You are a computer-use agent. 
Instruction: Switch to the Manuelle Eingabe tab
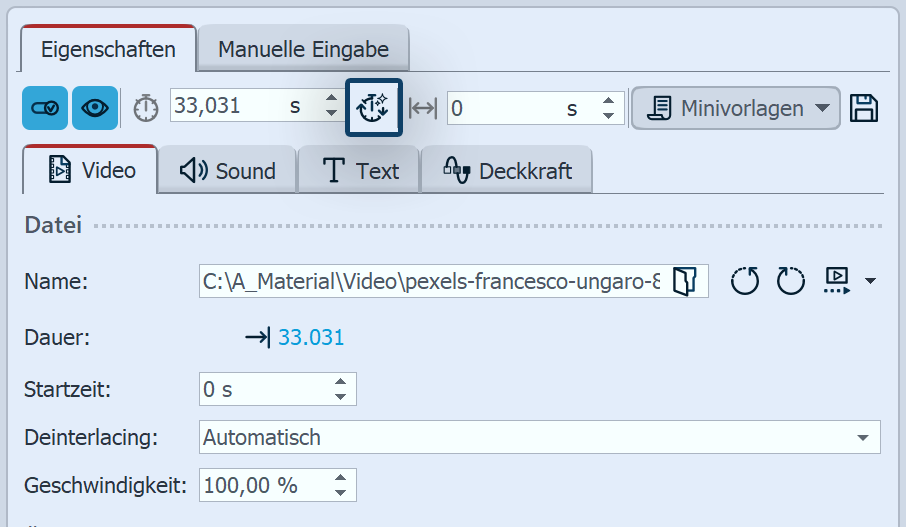[x=302, y=49]
